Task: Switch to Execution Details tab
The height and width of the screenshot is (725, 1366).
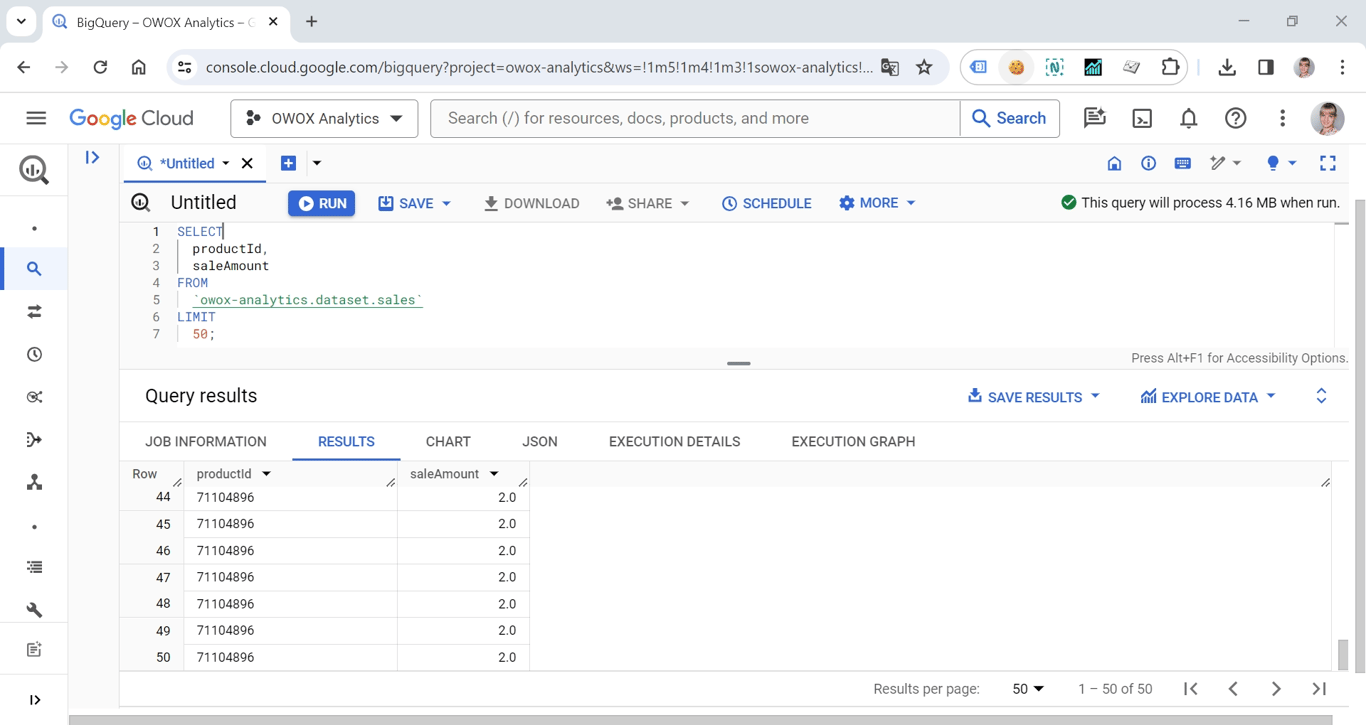Action: 675,441
